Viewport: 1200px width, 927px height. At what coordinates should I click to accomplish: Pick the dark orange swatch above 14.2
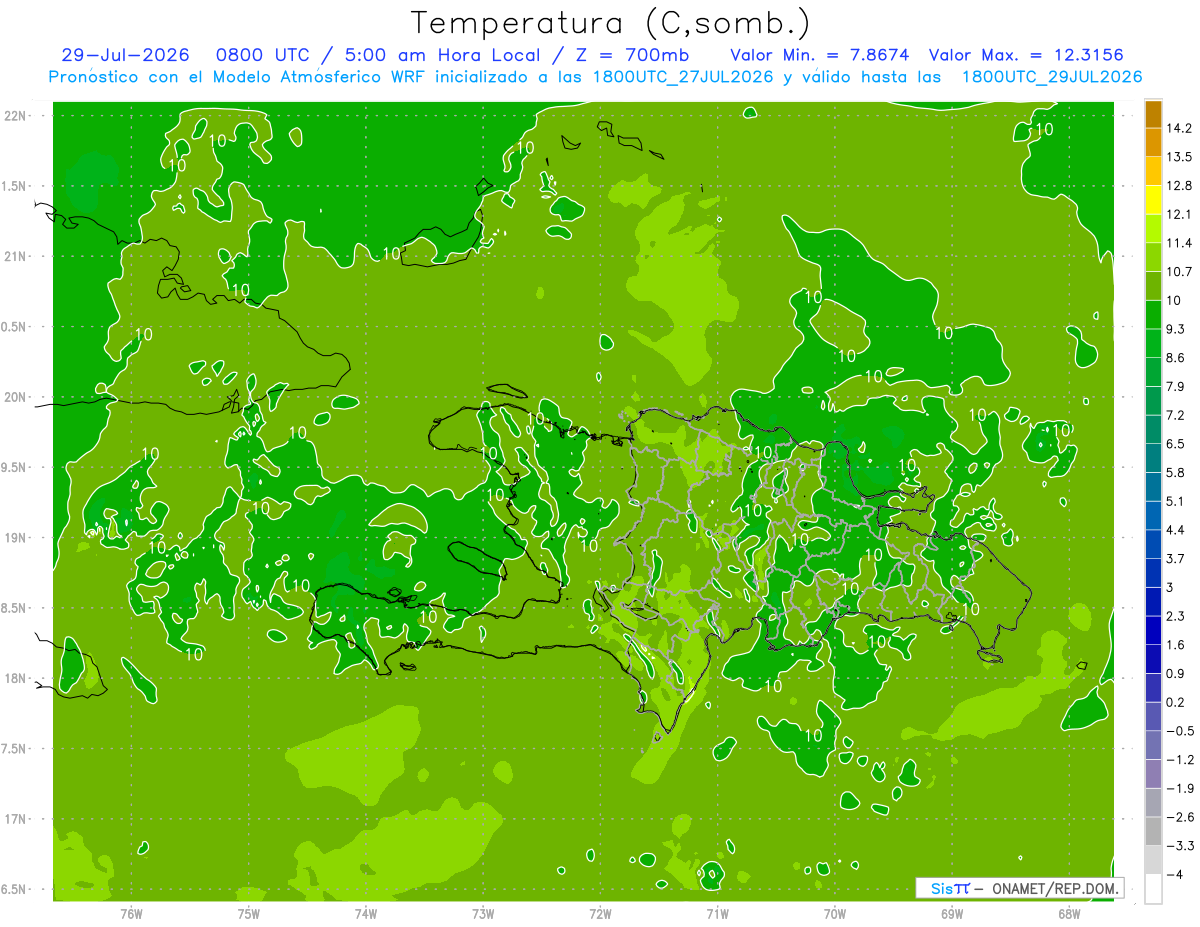(1153, 115)
